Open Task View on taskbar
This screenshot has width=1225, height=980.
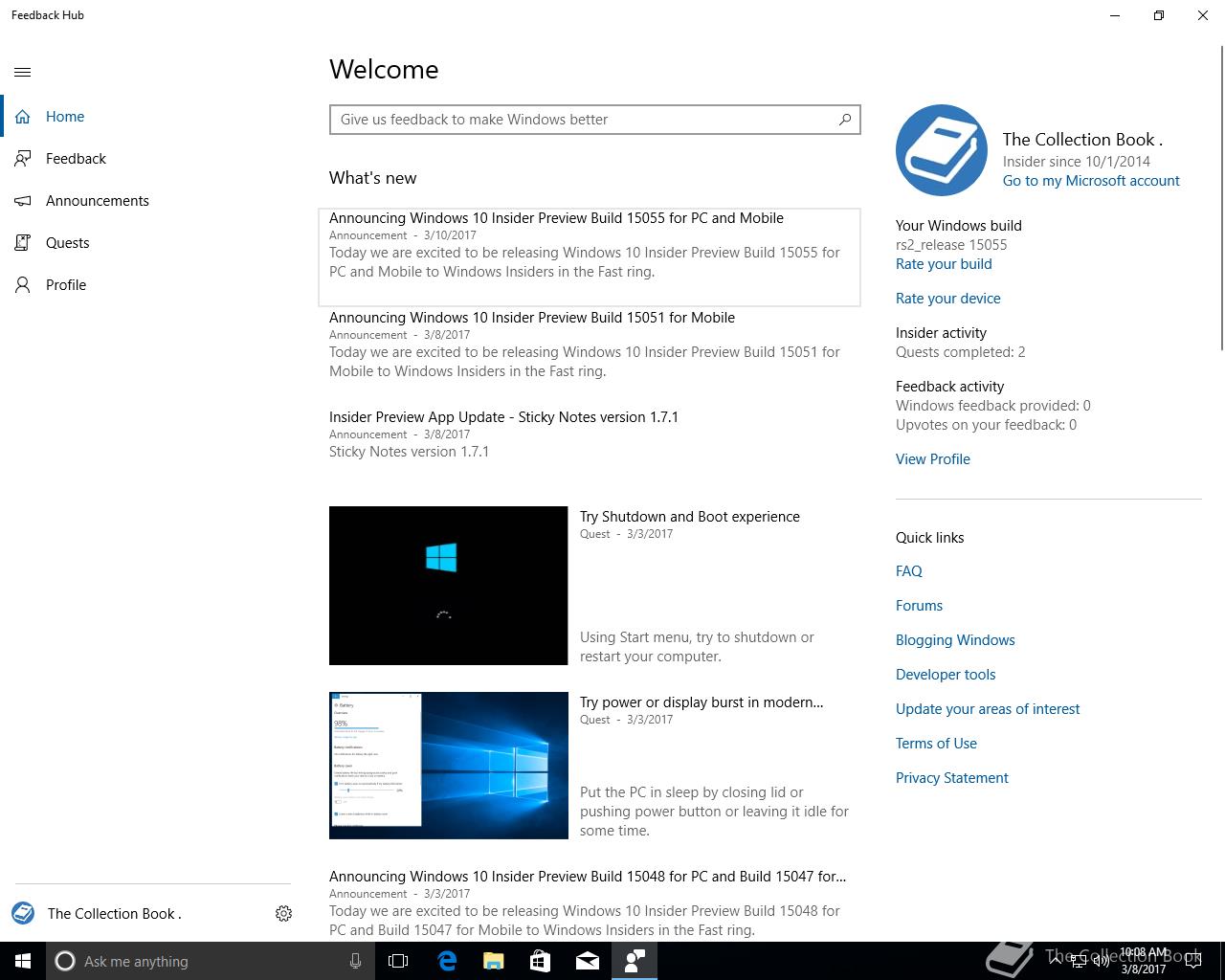coord(398,961)
